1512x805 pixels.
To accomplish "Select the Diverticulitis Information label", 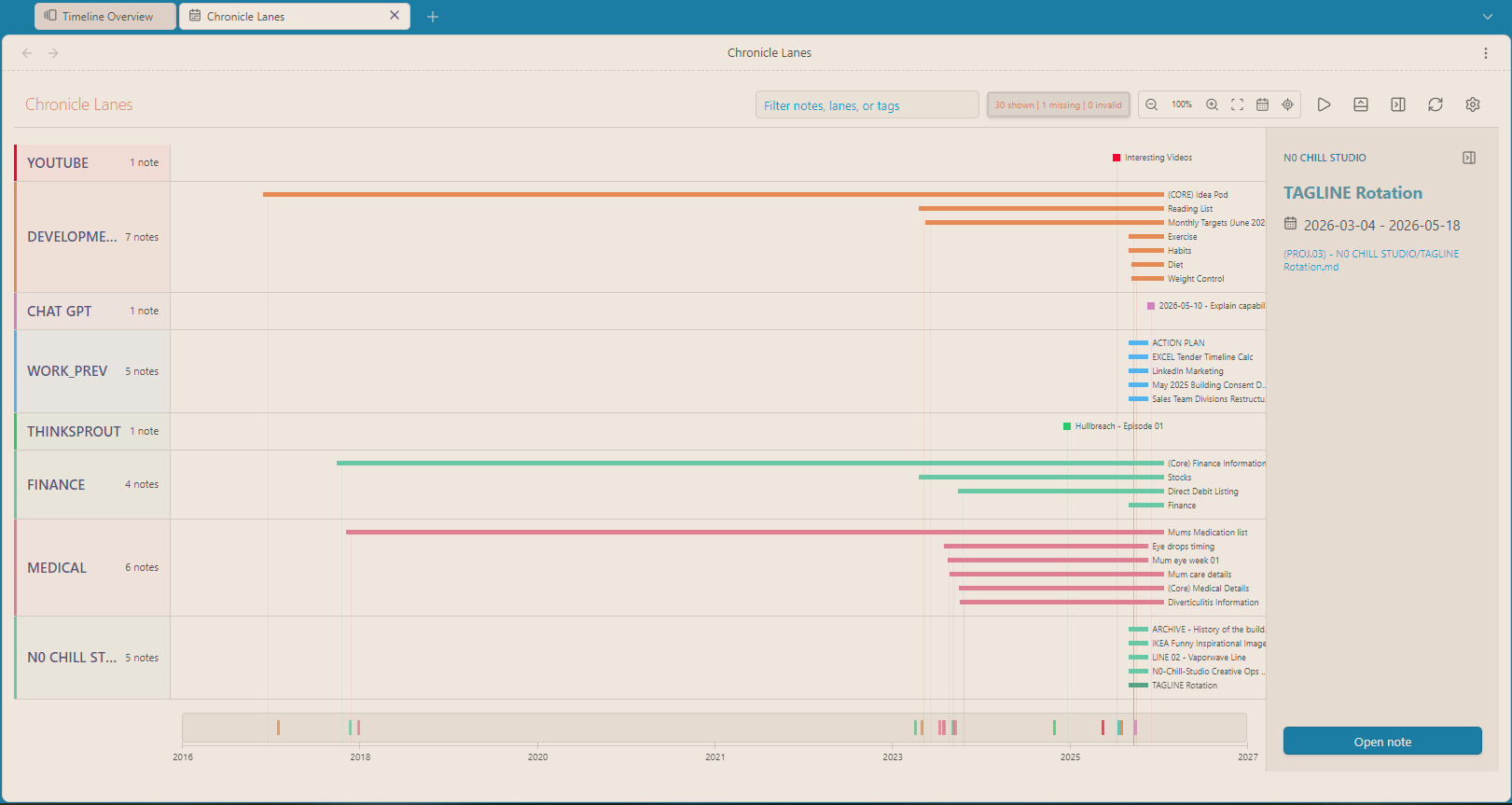I will 1214,603.
